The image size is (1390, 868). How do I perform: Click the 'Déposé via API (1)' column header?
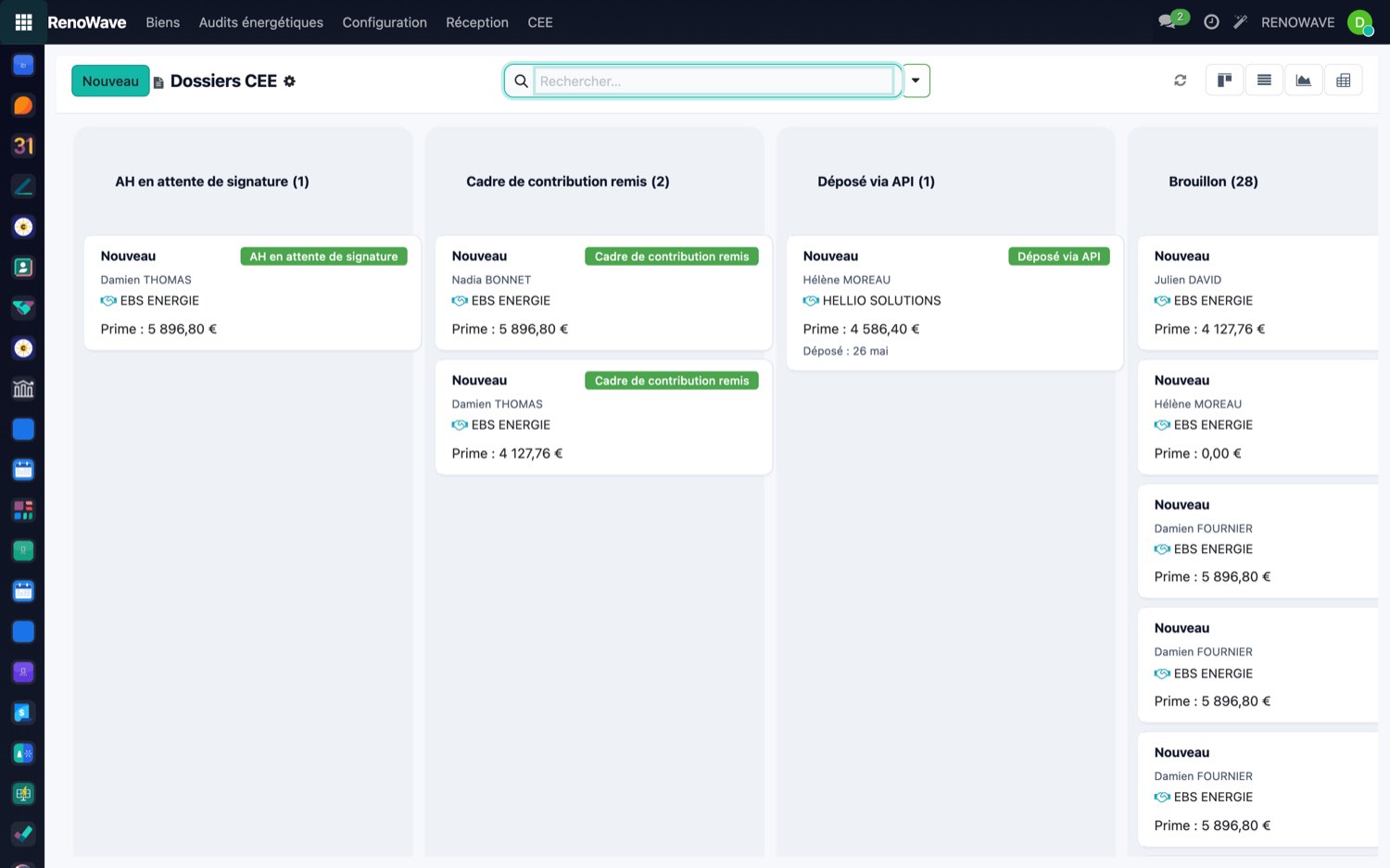pos(877,182)
